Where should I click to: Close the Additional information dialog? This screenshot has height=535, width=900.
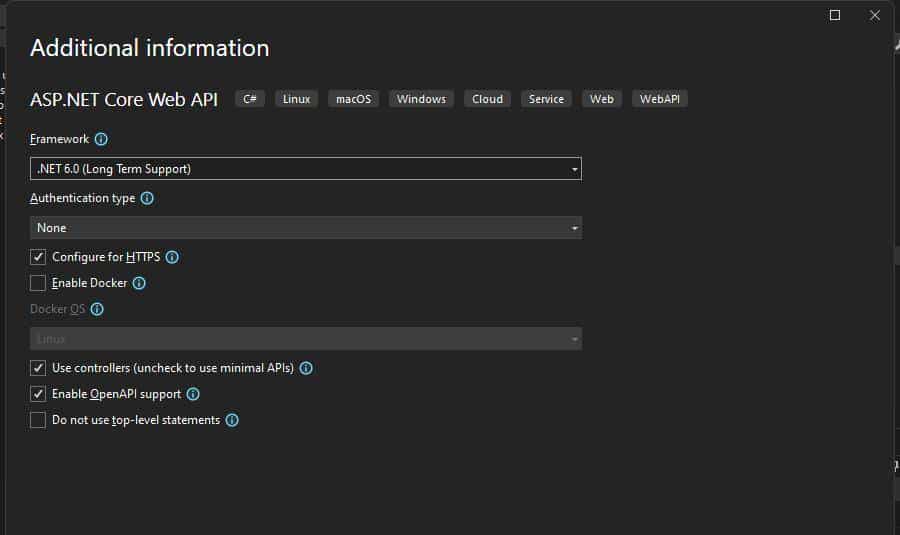click(875, 15)
